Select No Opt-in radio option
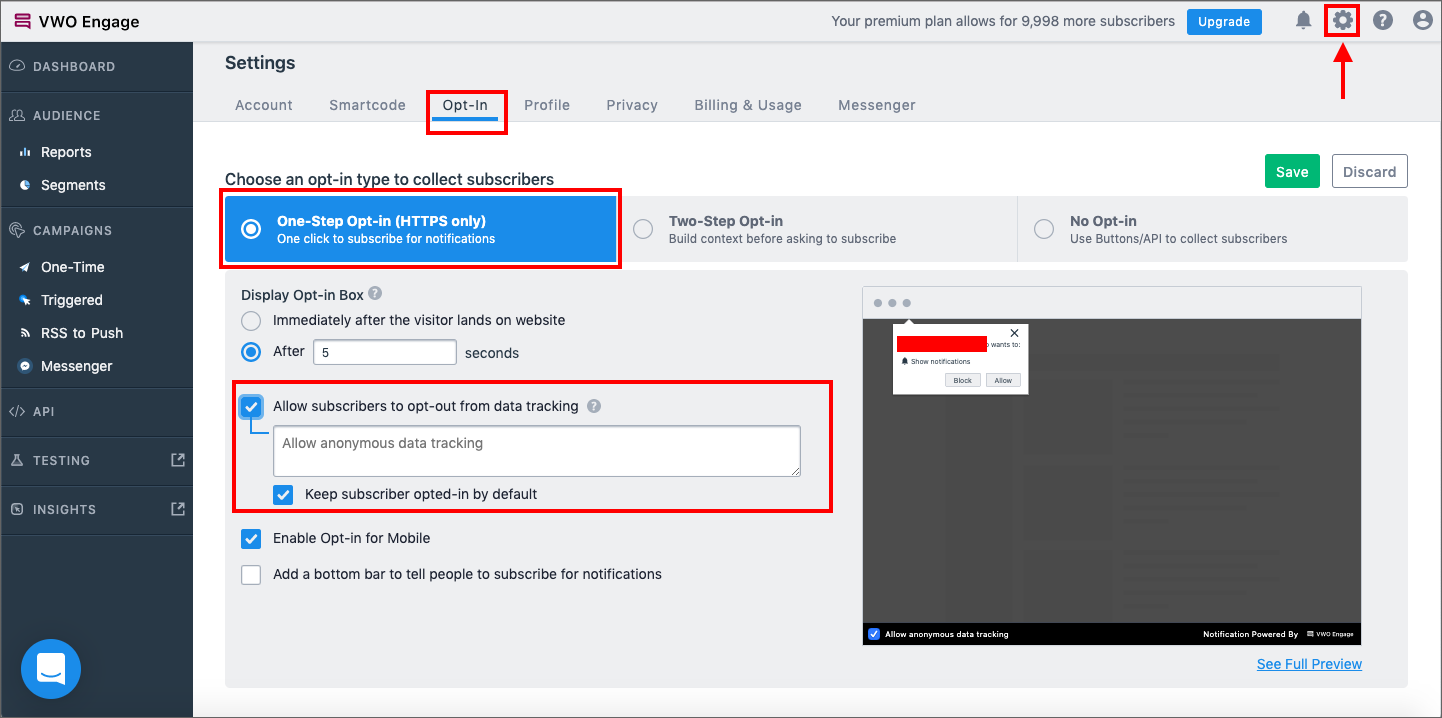Image resolution: width=1442 pixels, height=718 pixels. click(1044, 229)
